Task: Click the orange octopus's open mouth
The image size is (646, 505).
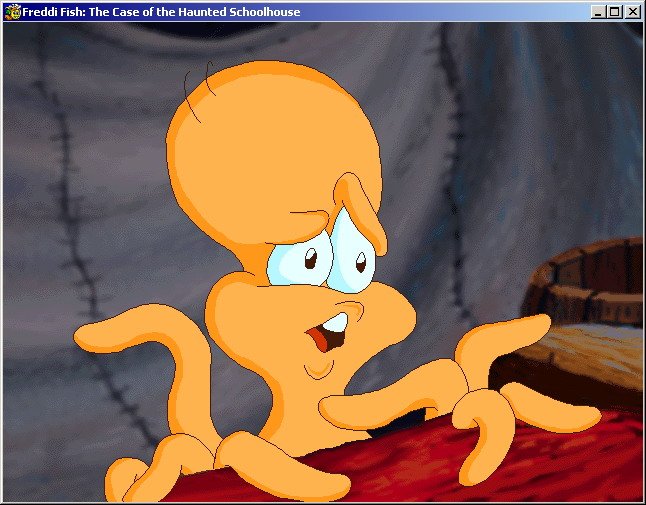Action: click(329, 331)
